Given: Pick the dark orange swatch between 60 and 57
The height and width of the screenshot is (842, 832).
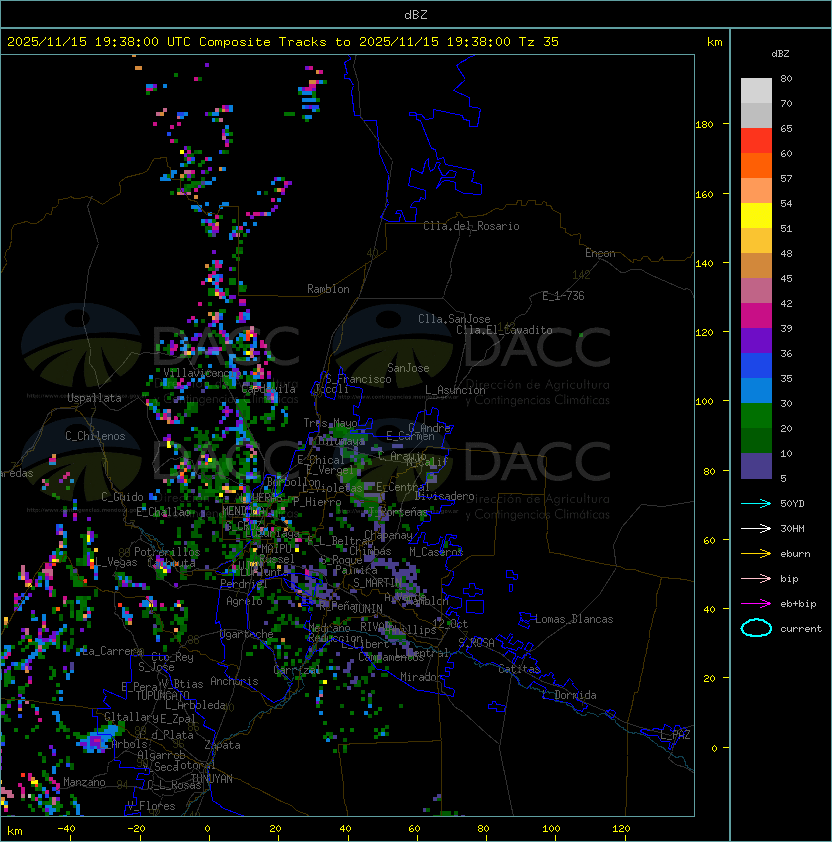Looking at the screenshot, I should 756,165.
